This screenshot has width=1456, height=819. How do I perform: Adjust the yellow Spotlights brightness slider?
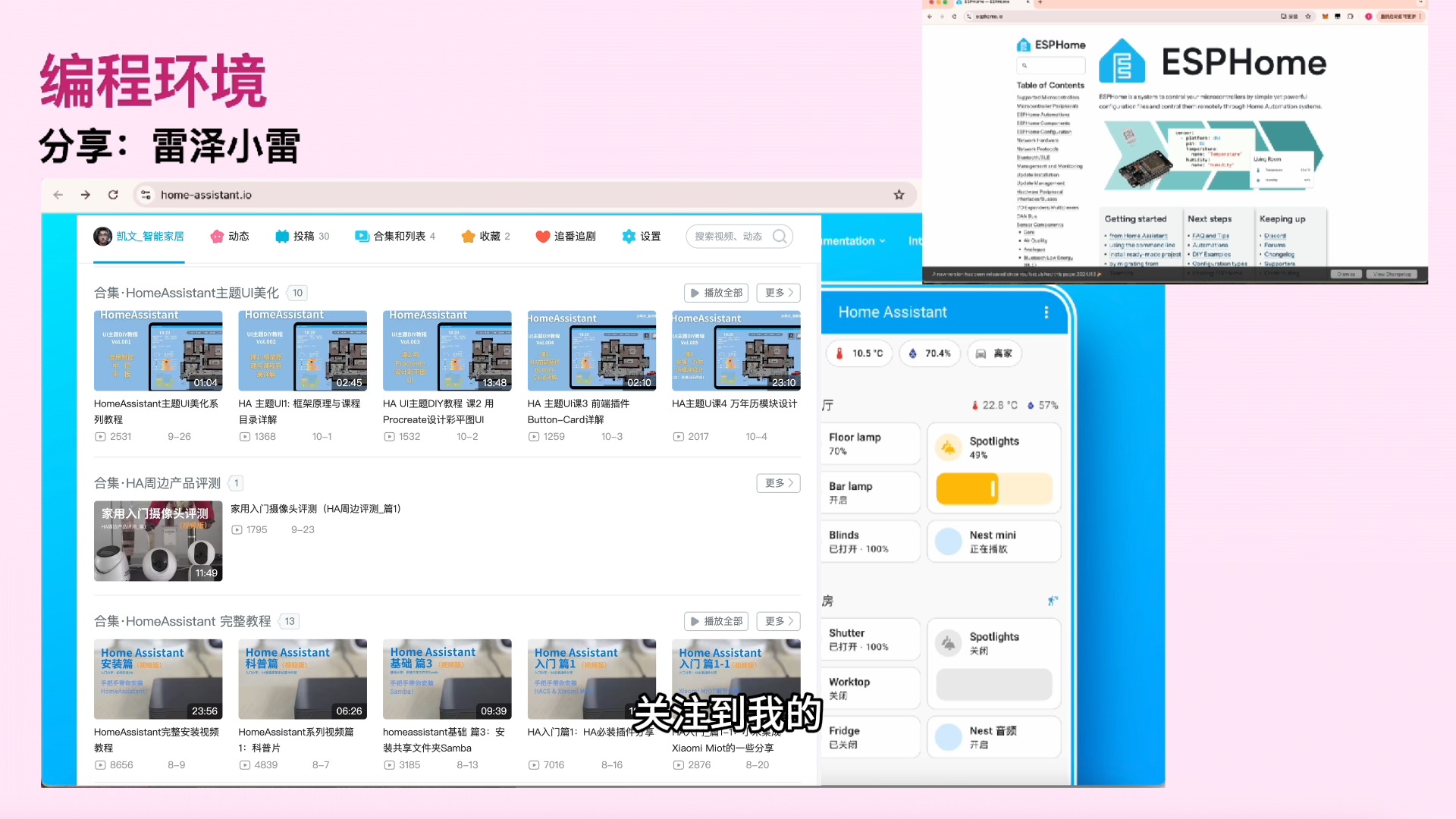993,489
